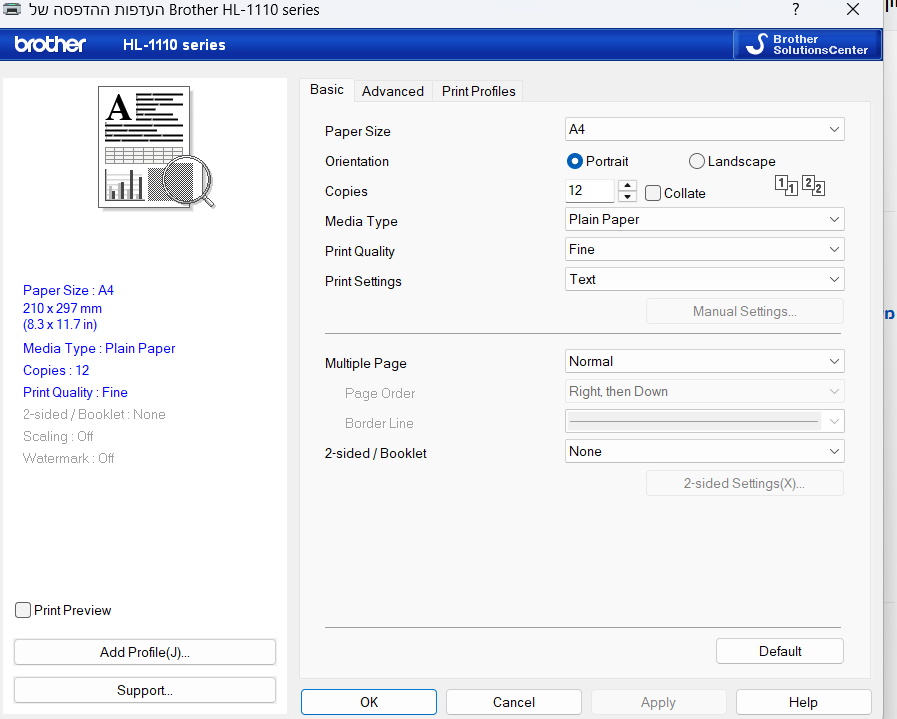Click the Support button
This screenshot has width=897, height=719.
[x=145, y=690]
